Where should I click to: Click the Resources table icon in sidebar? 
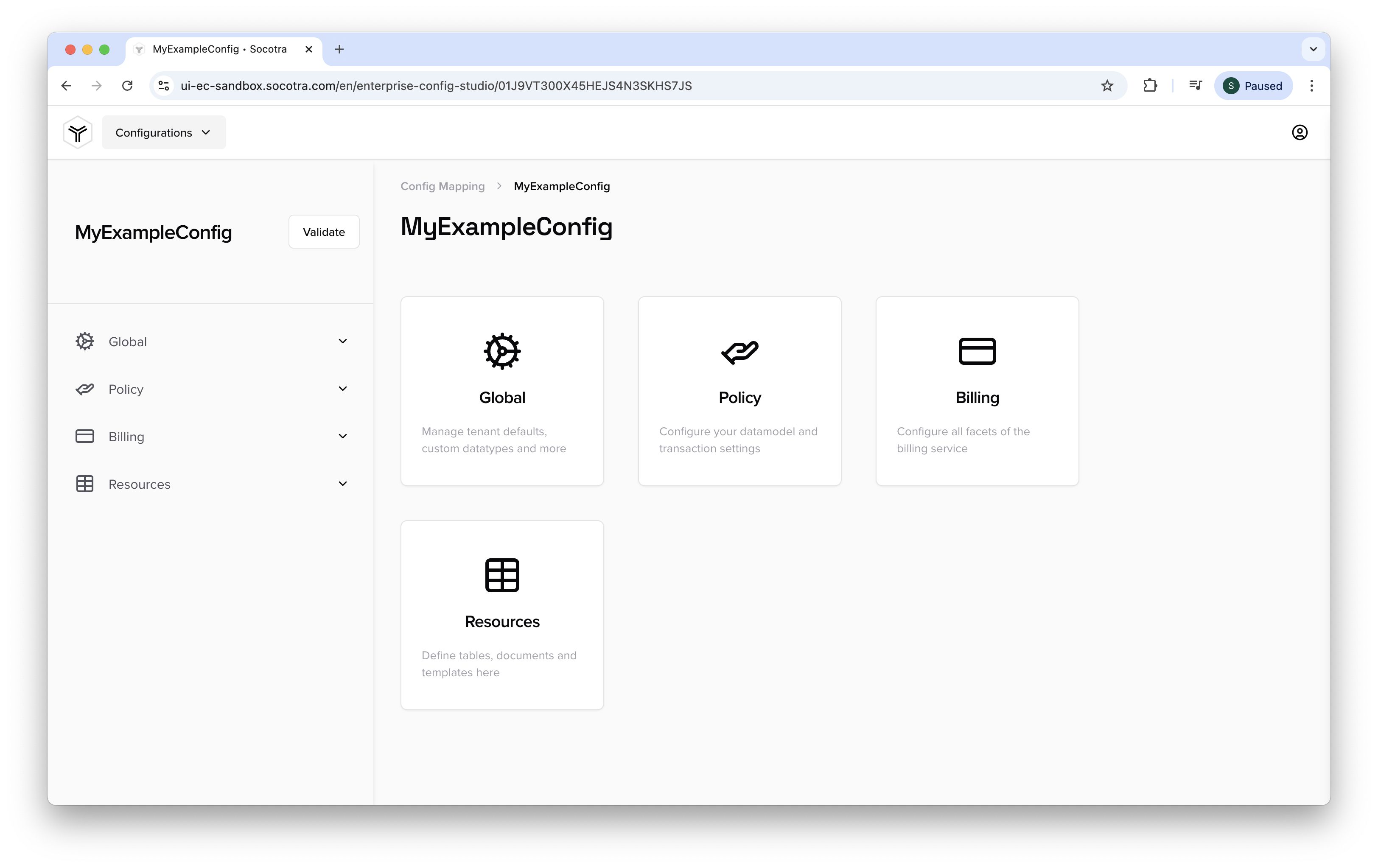pyautogui.click(x=85, y=484)
